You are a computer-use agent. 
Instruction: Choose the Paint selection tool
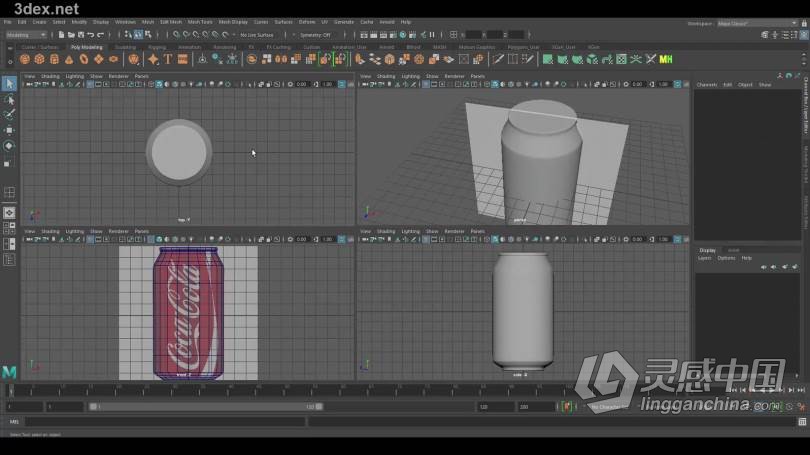click(9, 115)
